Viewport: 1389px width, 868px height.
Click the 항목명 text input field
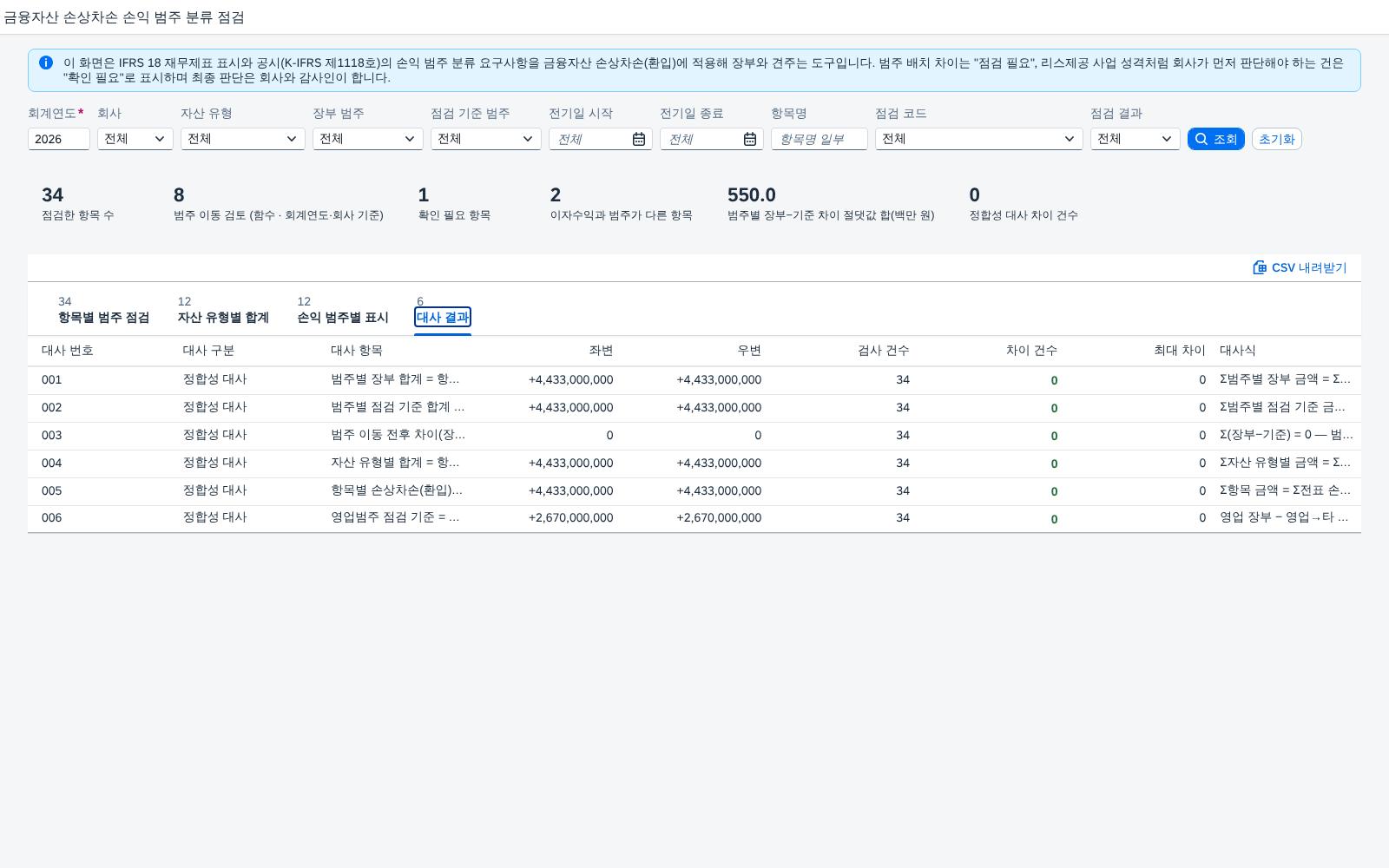point(820,139)
